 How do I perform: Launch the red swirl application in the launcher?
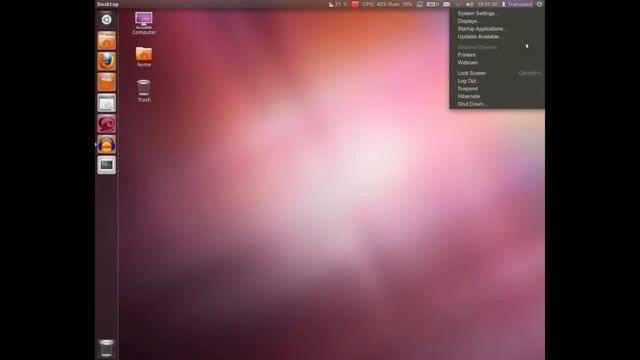coord(107,124)
